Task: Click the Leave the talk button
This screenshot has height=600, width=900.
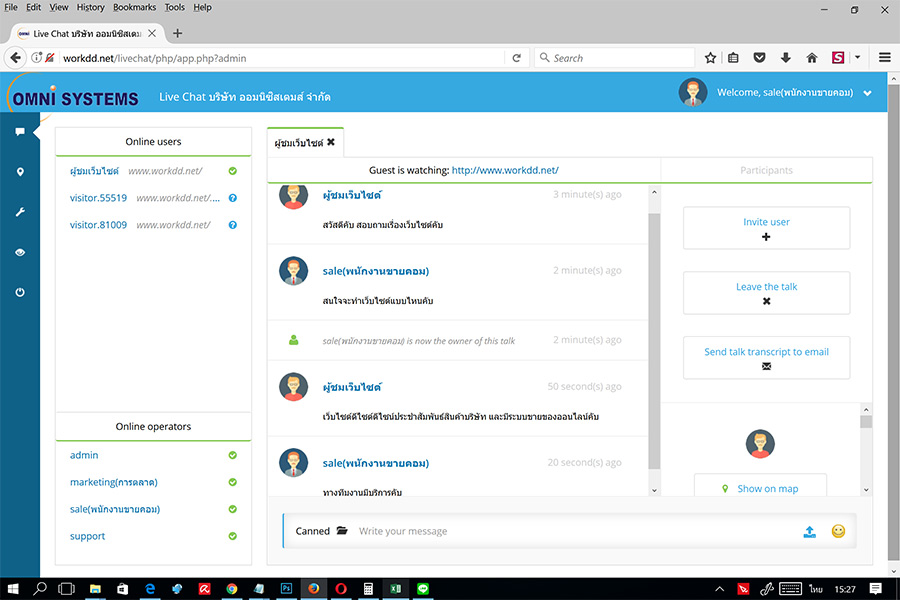Action: click(766, 293)
